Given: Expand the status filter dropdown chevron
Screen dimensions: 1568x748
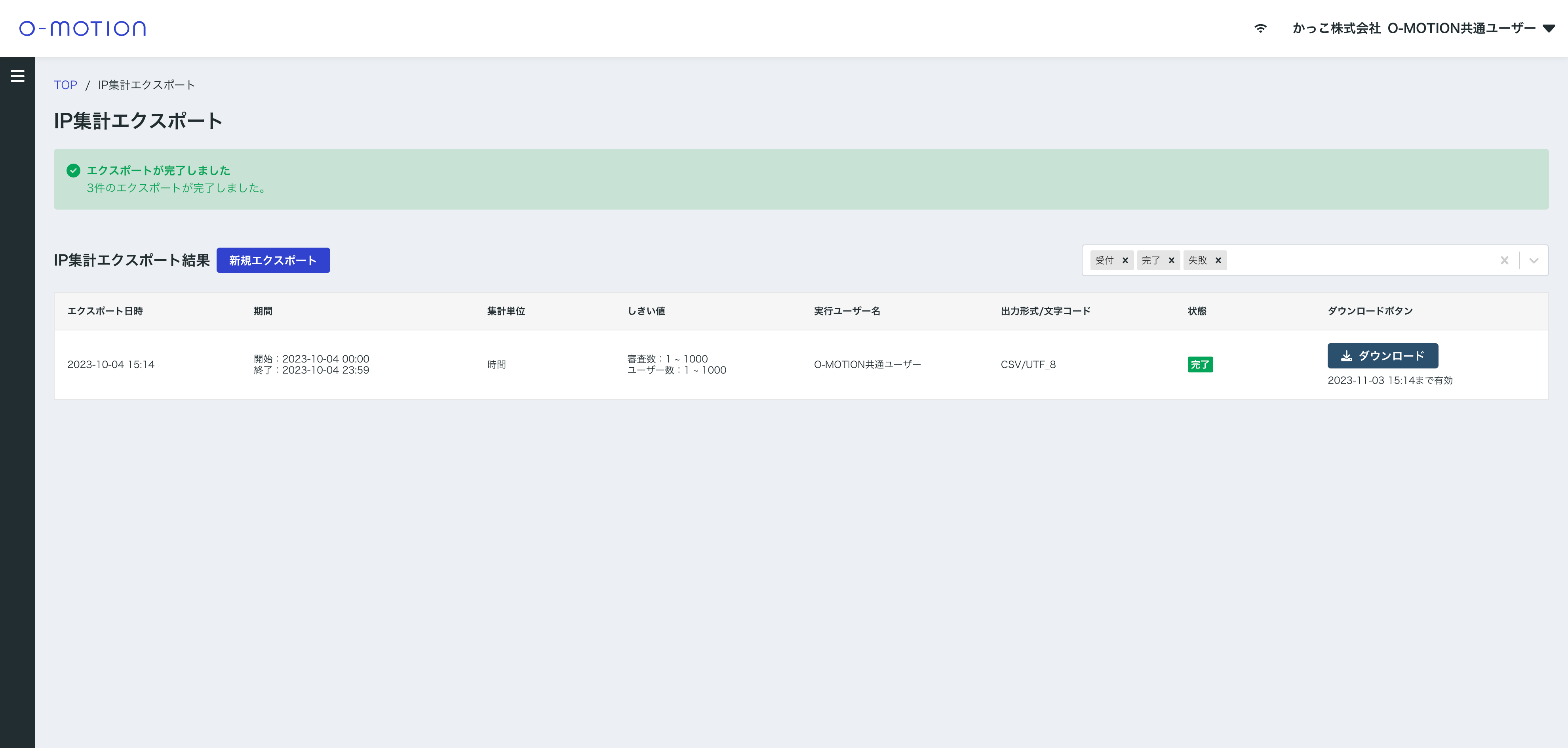Looking at the screenshot, I should [x=1534, y=261].
